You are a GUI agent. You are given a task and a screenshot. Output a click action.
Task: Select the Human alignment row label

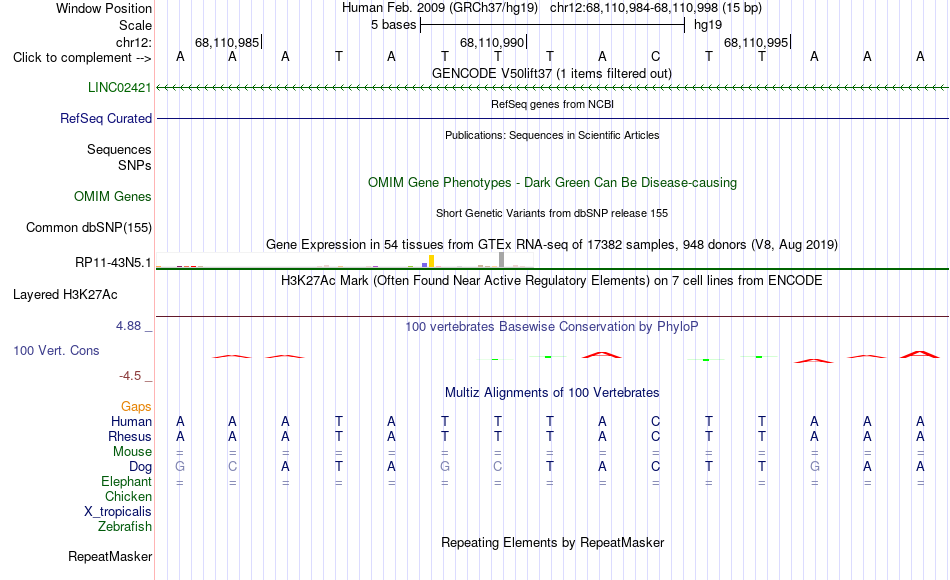point(131,421)
